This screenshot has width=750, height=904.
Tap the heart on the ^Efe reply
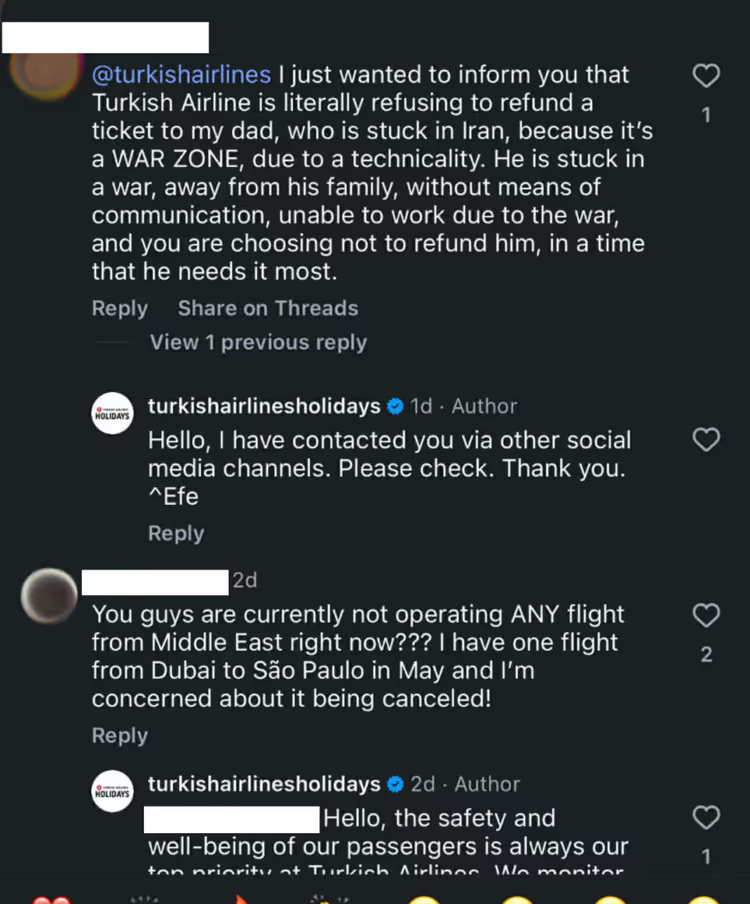pos(706,439)
